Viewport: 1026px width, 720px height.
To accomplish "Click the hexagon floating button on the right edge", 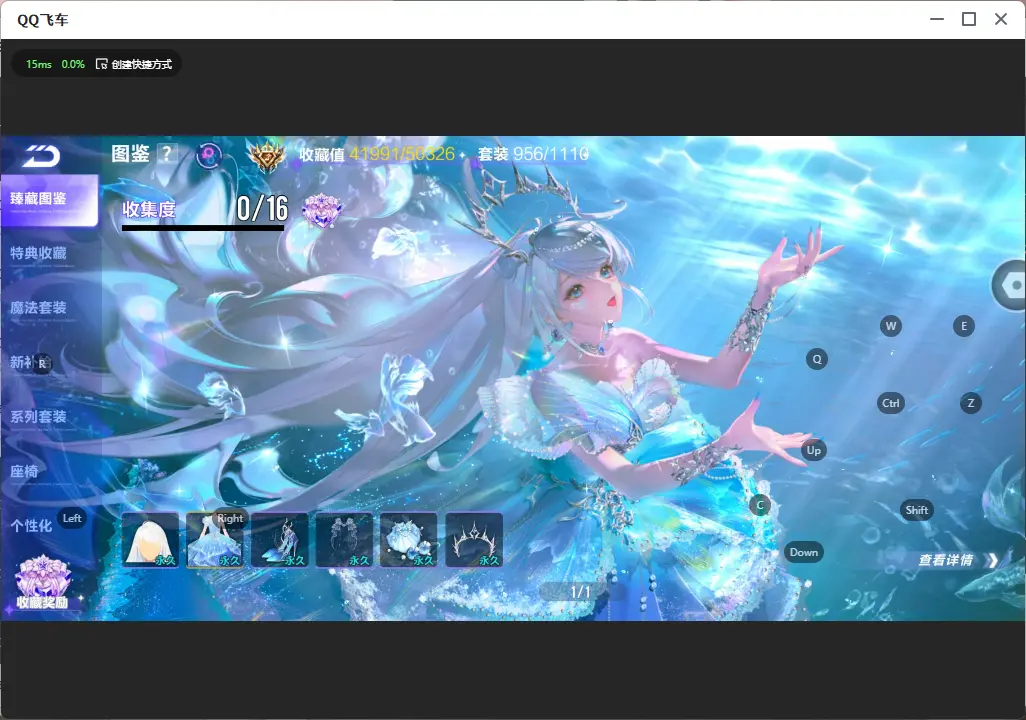I will coord(1011,285).
